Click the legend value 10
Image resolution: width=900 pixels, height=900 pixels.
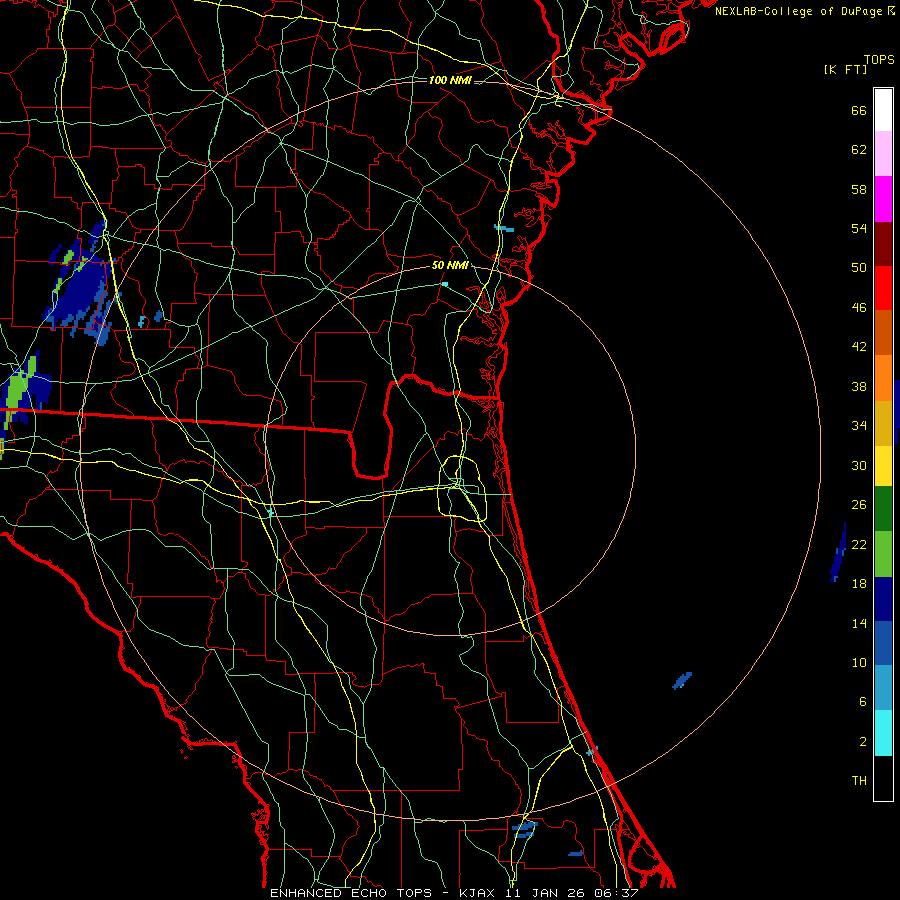(859, 663)
